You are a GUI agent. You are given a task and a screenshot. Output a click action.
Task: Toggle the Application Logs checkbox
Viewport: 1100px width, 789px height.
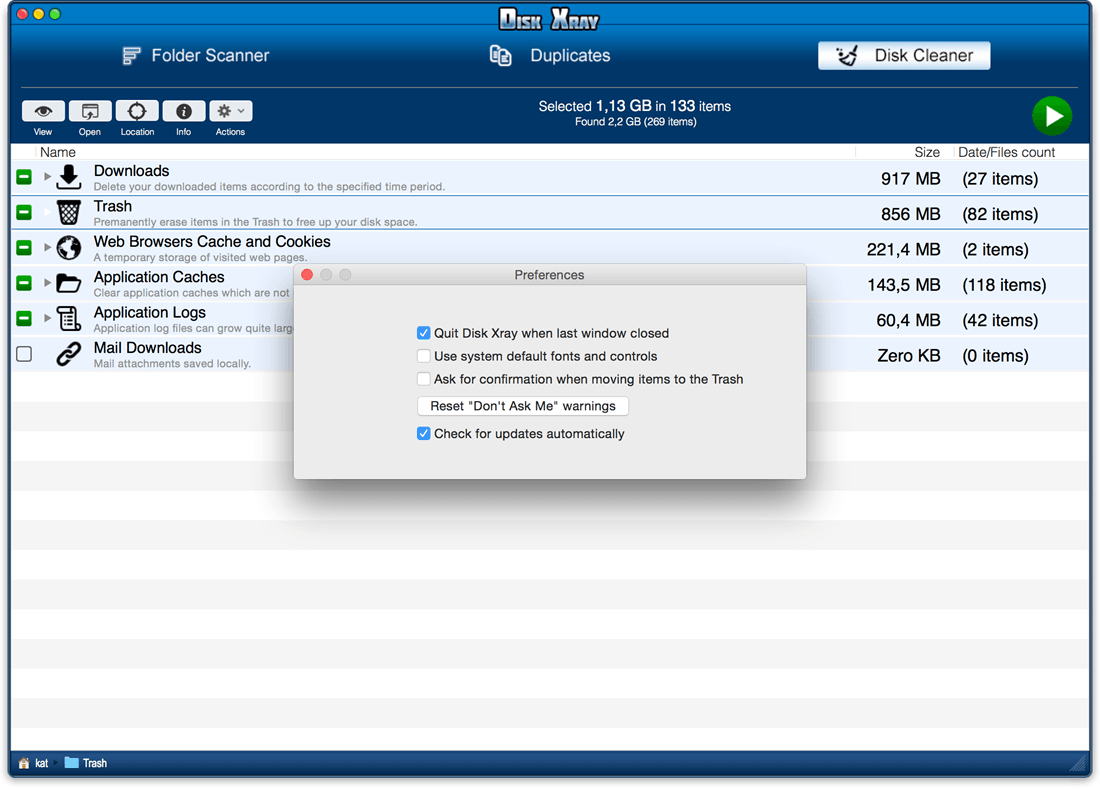pos(24,318)
